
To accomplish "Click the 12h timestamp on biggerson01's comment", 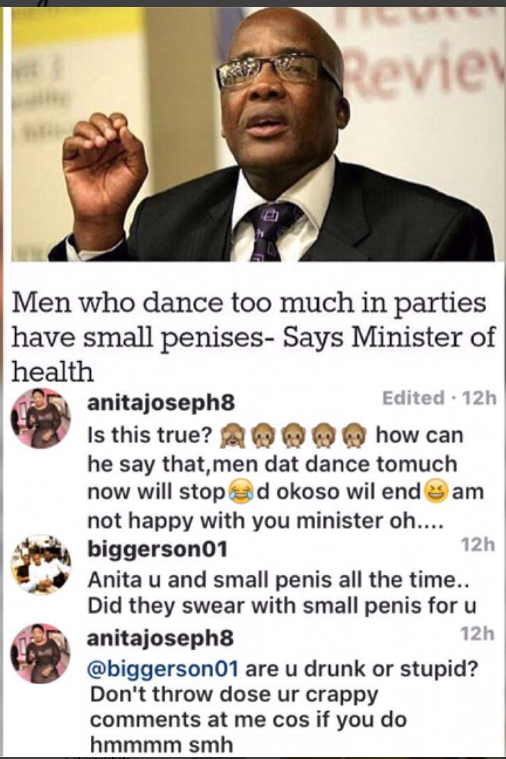I will pos(478,545).
